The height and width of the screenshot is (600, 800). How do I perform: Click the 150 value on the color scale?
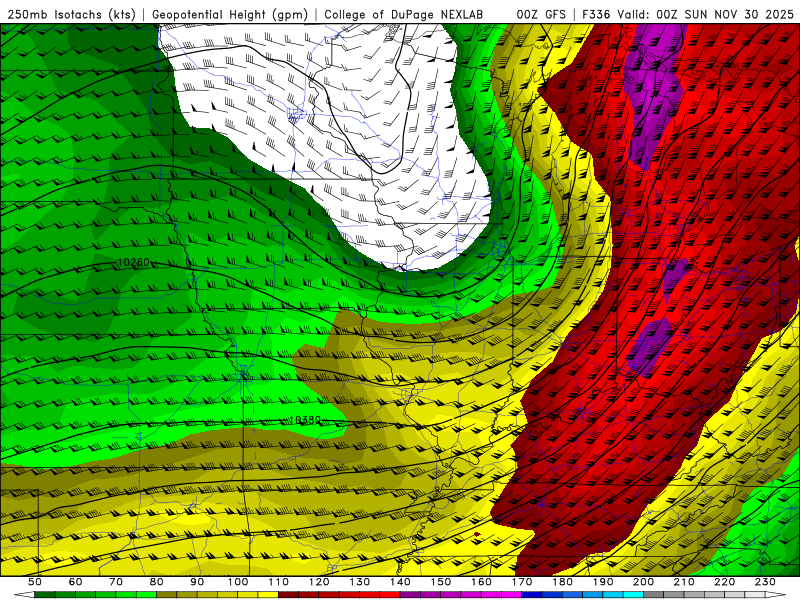coord(441,582)
